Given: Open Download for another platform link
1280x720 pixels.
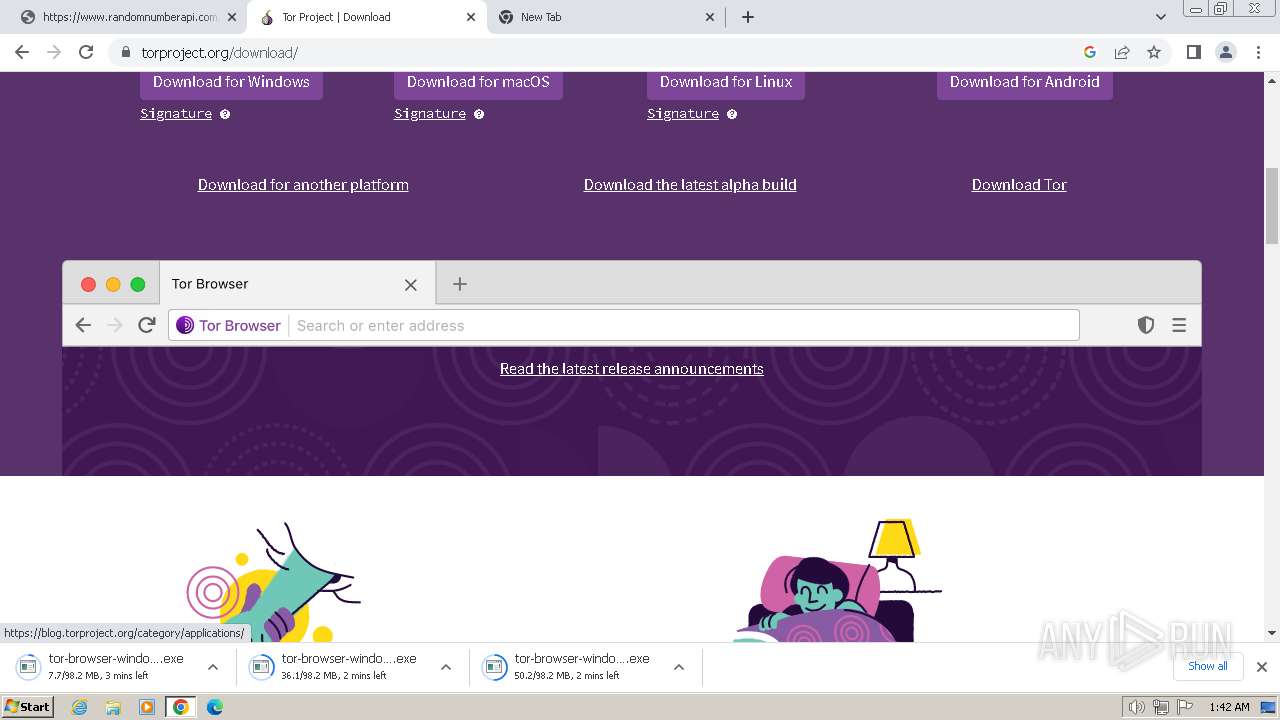Looking at the screenshot, I should [x=303, y=185].
